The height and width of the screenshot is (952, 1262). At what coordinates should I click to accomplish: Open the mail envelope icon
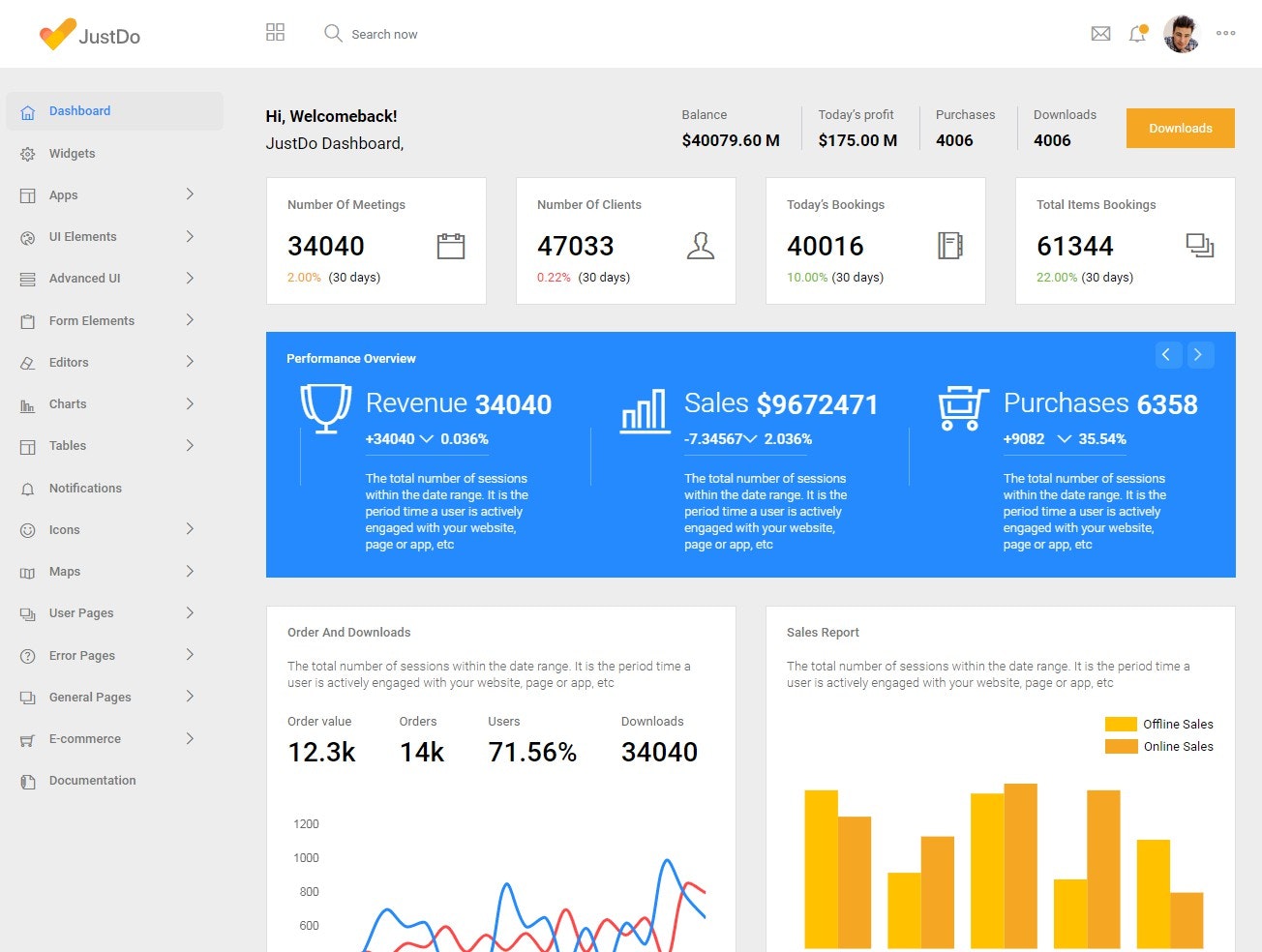(x=1100, y=34)
